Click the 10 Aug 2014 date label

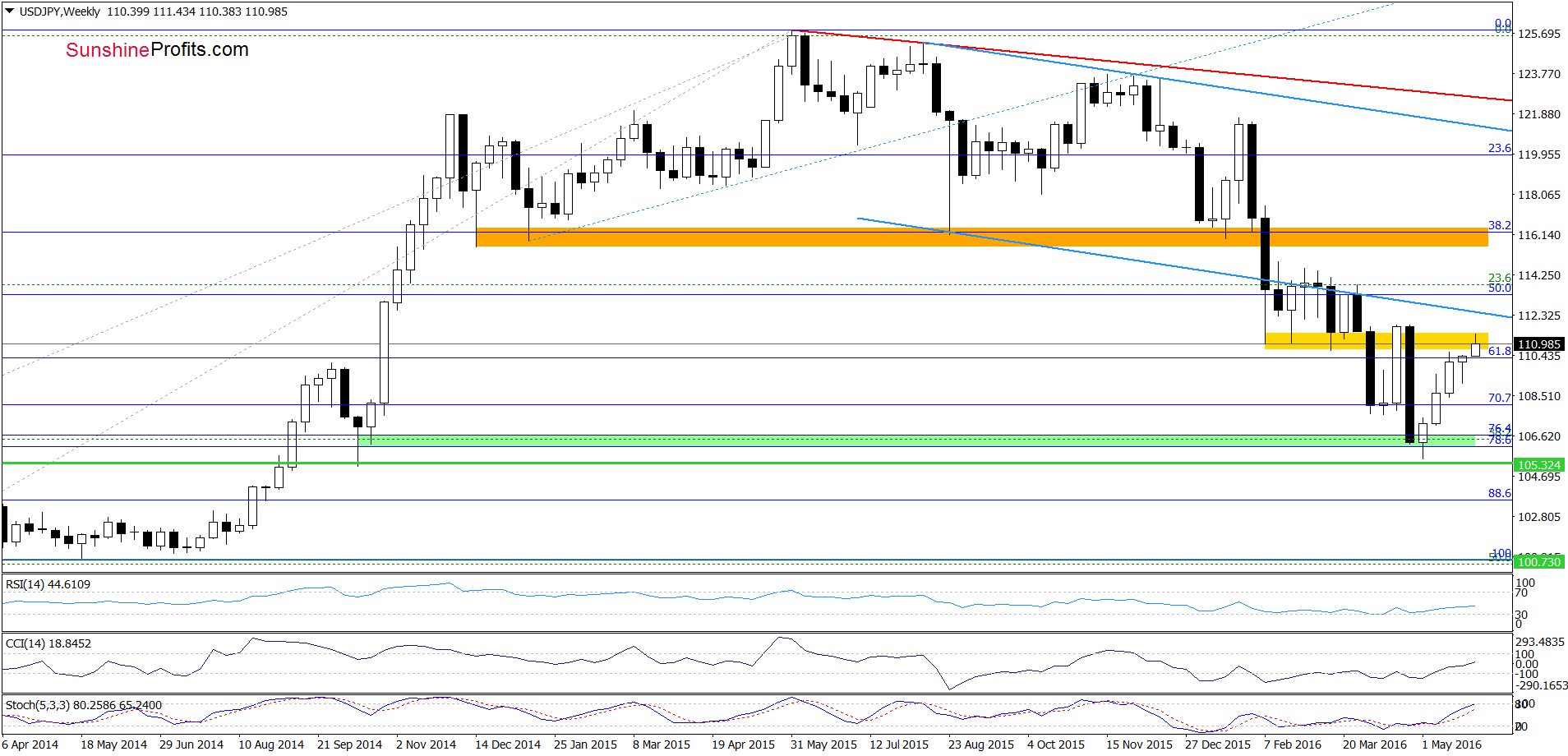pos(271,744)
